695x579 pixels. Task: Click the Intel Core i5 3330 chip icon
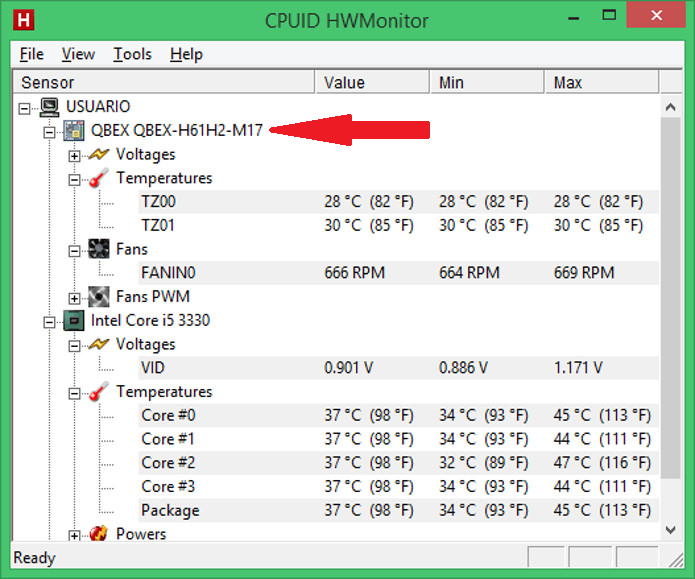click(x=74, y=320)
